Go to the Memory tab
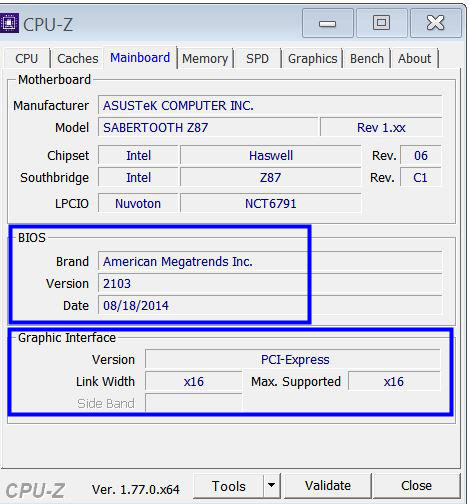The height and width of the screenshot is (504, 470). (x=205, y=59)
